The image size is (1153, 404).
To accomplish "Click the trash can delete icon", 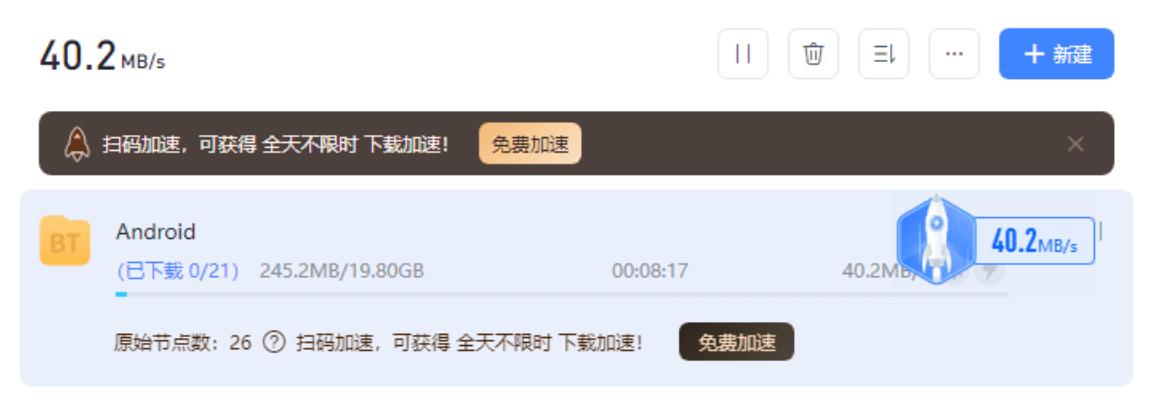I will click(x=813, y=54).
